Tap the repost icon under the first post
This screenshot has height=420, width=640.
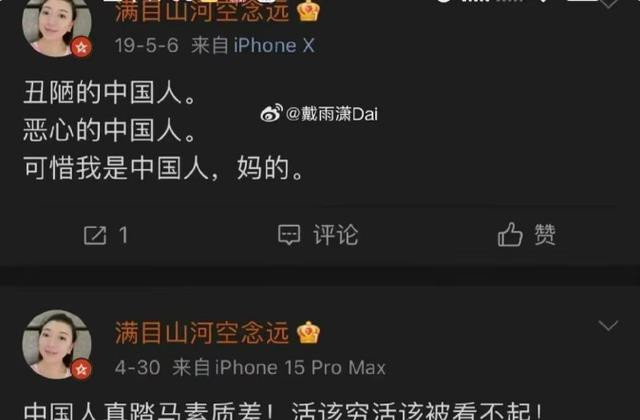(x=95, y=236)
